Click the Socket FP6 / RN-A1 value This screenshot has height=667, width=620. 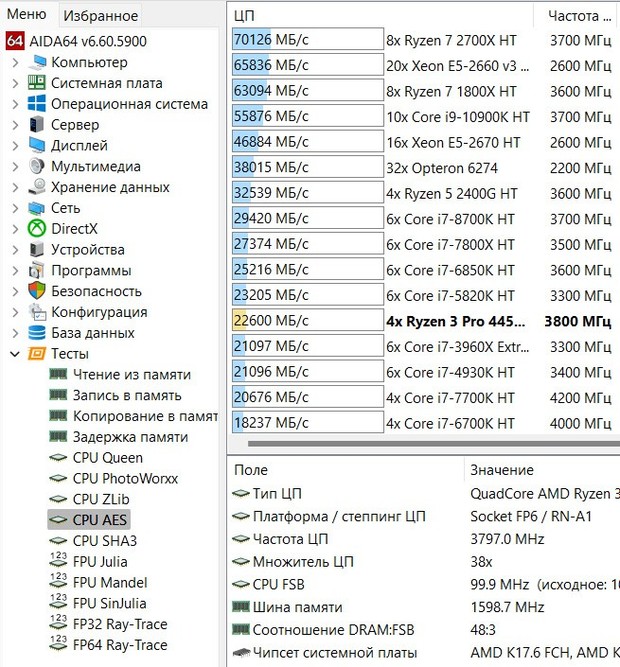(531, 516)
